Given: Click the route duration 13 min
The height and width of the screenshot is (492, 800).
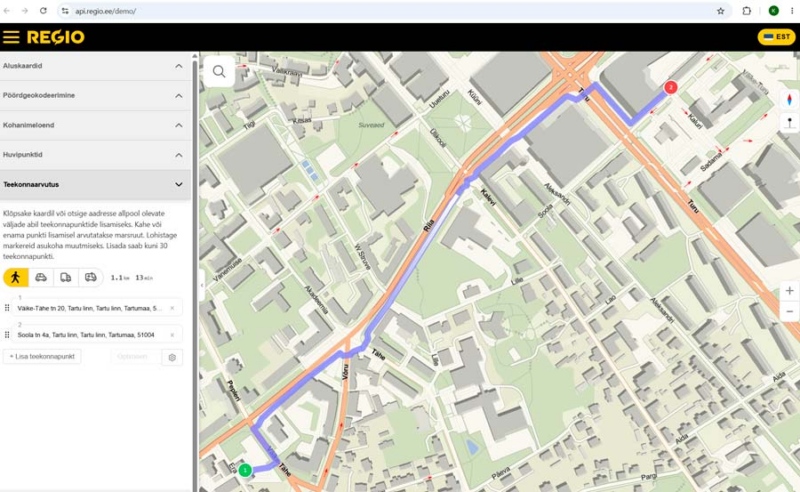Looking at the screenshot, I should tap(144, 278).
